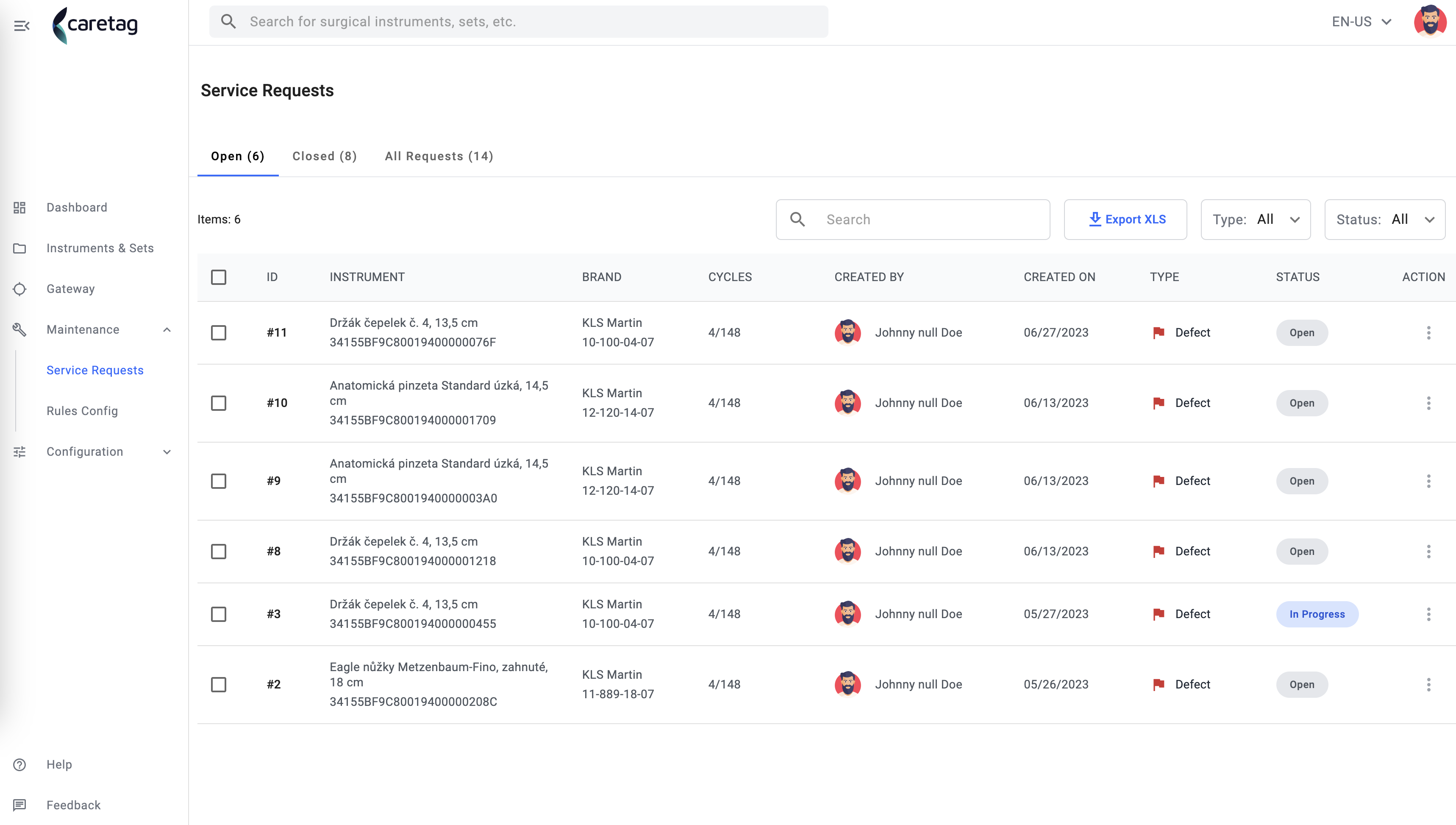Viewport: 1456px width, 825px height.
Task: Toggle the select-all checkbox in the table header
Action: click(x=219, y=277)
